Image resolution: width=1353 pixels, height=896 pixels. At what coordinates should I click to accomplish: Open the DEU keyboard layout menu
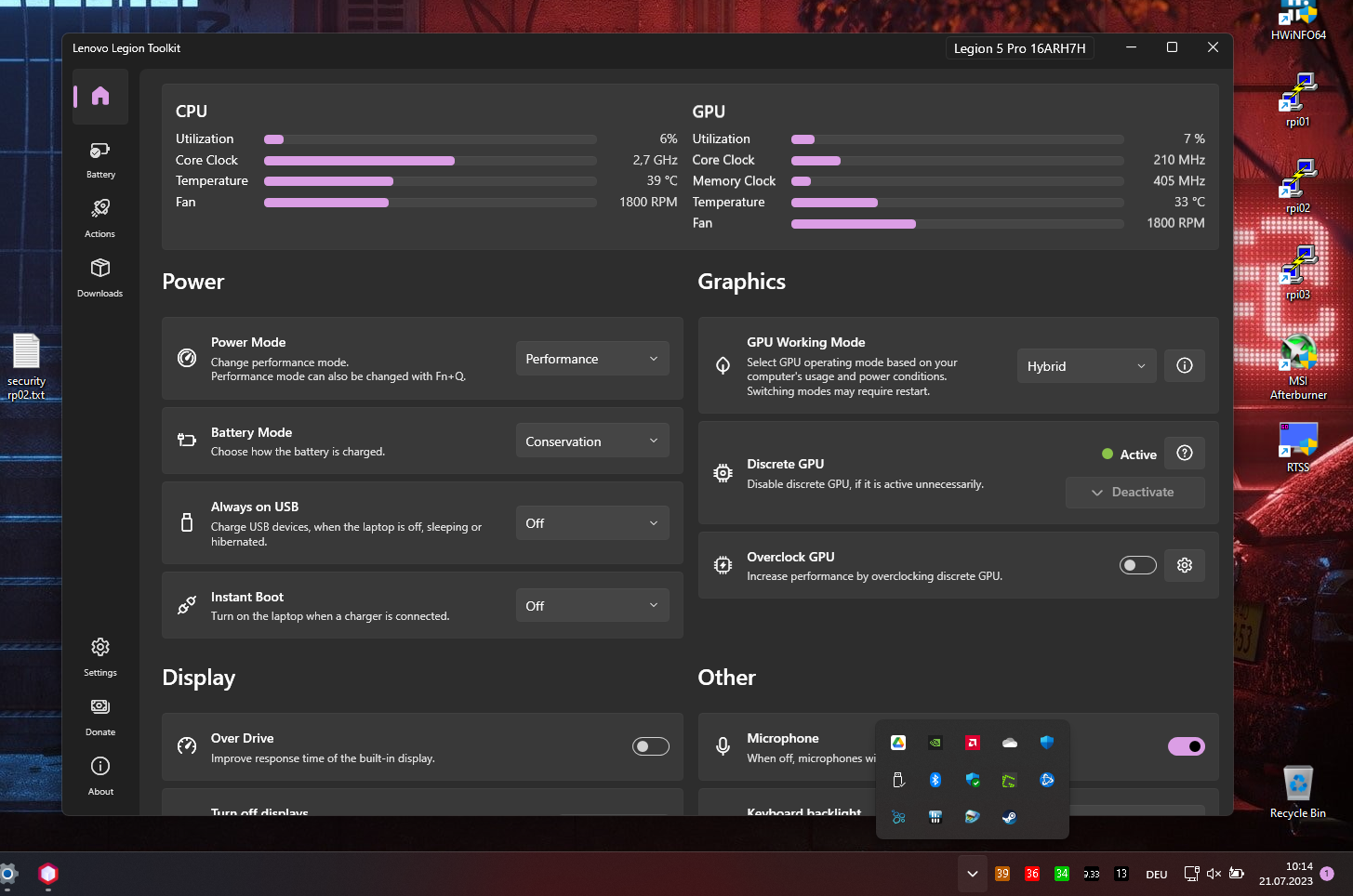[x=1155, y=874]
